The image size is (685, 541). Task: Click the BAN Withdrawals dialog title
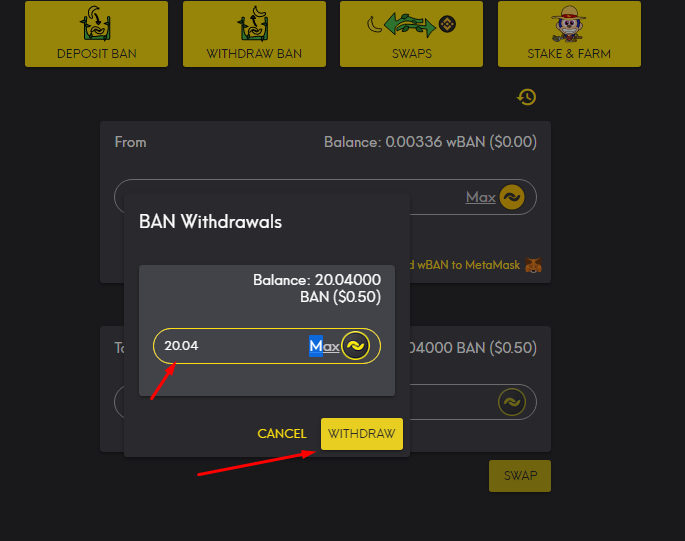tap(211, 222)
